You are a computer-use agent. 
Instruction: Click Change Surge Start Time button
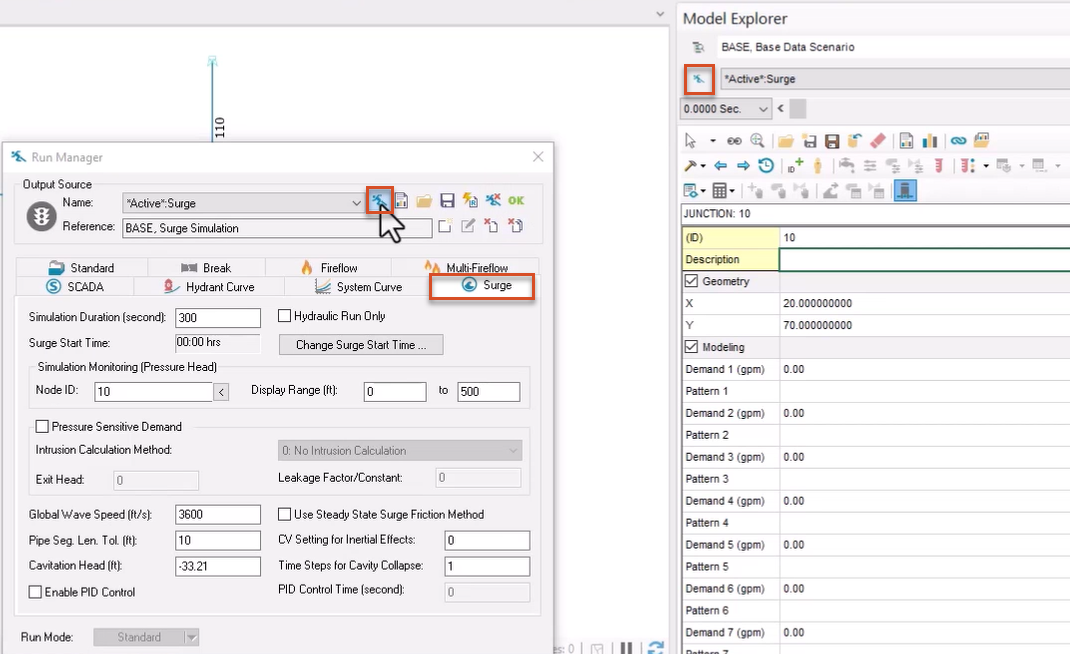tap(361, 345)
